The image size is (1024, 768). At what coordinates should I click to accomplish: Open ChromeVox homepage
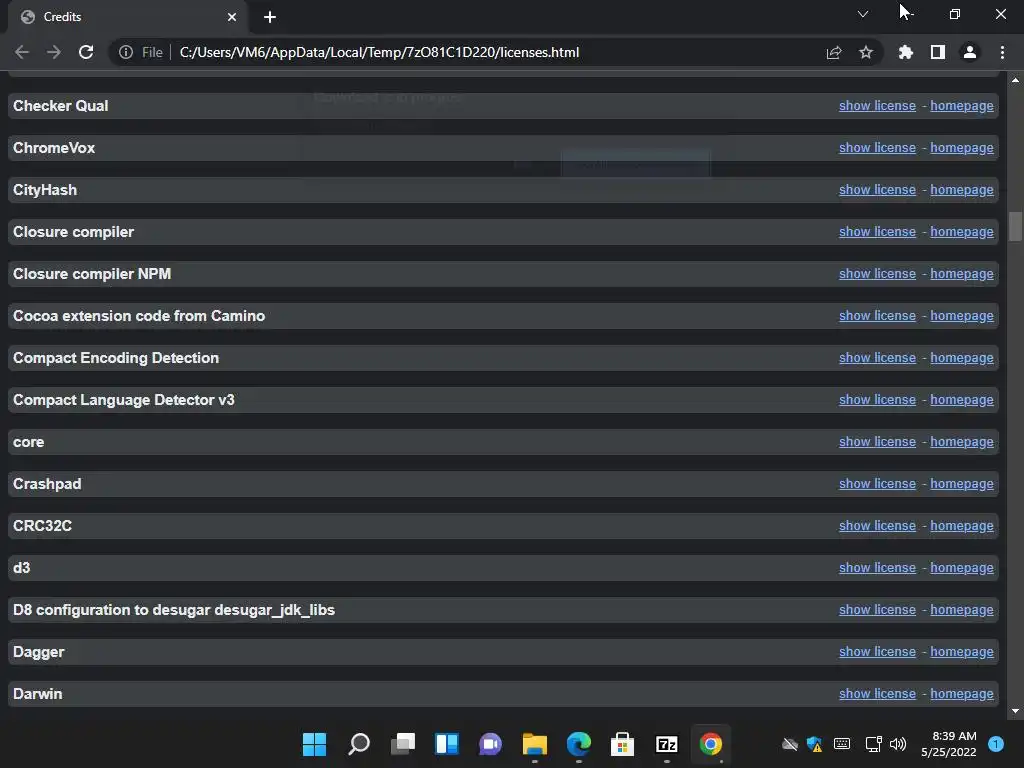coord(962,148)
